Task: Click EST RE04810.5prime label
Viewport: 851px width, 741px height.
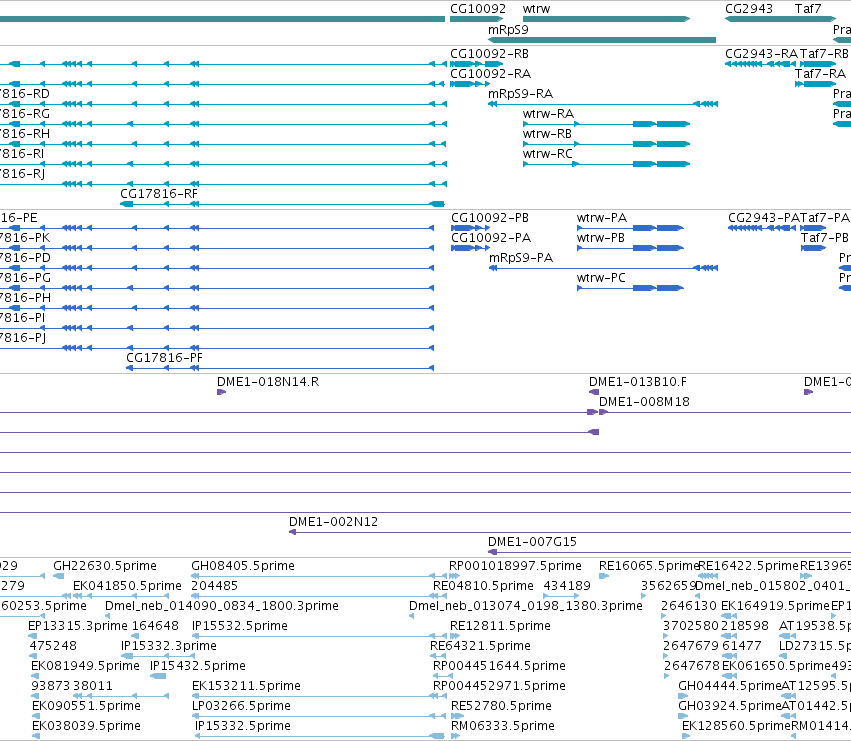Action: pyautogui.click(x=483, y=586)
